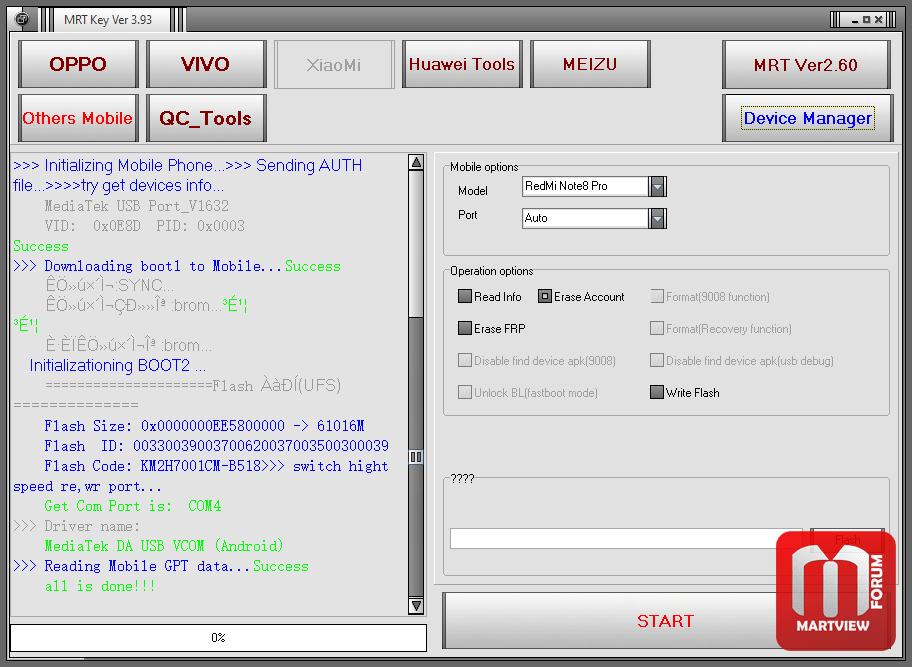
Task: Click 'MediaTek DA USB VCOM (Android)' line
Action: (x=164, y=546)
